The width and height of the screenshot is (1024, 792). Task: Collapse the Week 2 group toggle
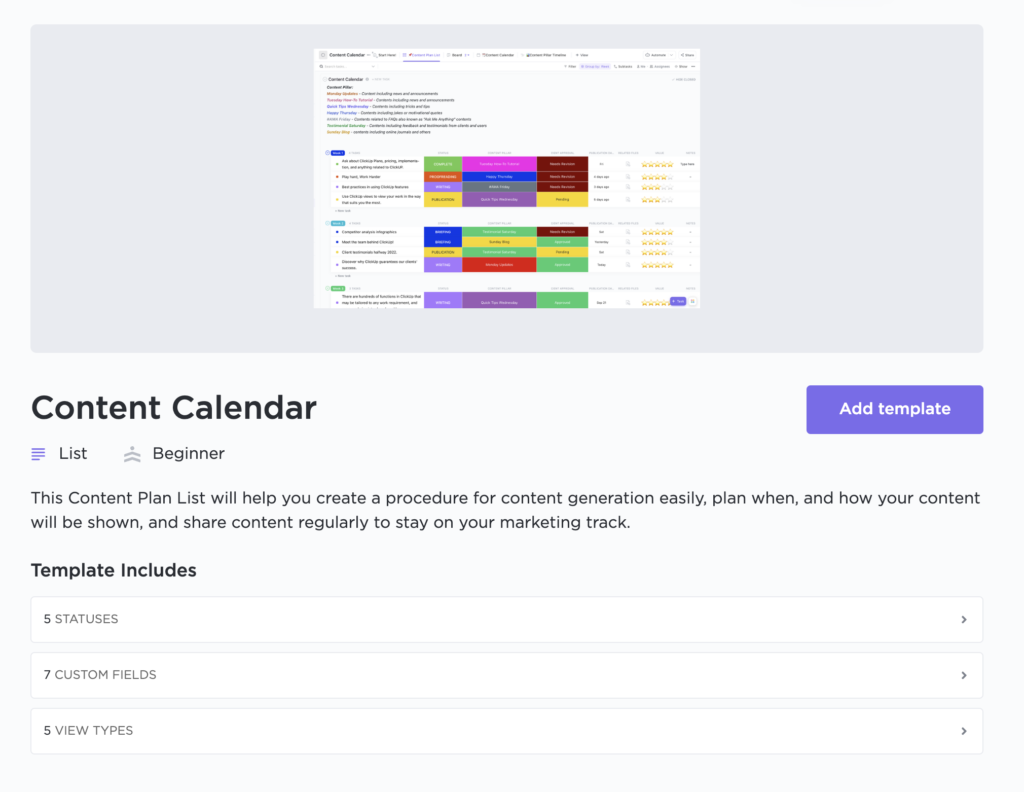click(328, 223)
